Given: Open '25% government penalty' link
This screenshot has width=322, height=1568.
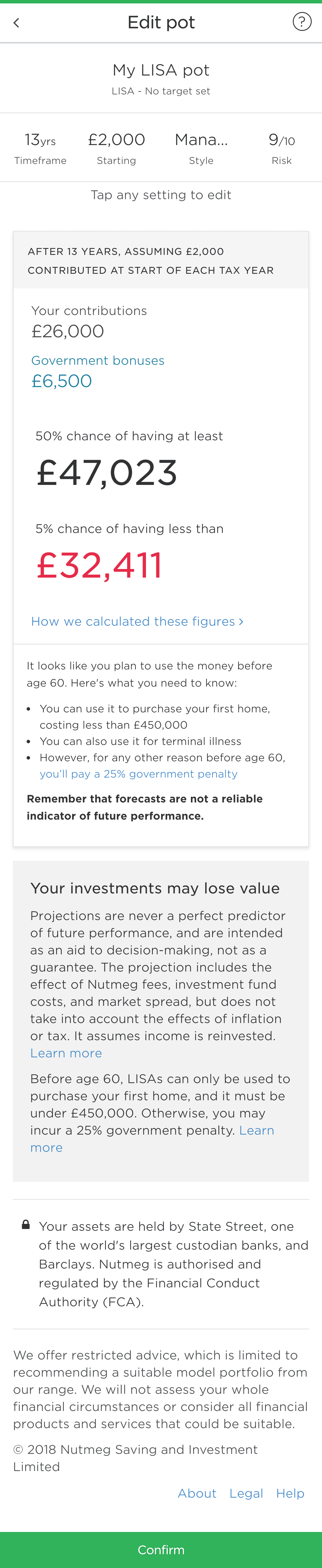Looking at the screenshot, I should (138, 774).
